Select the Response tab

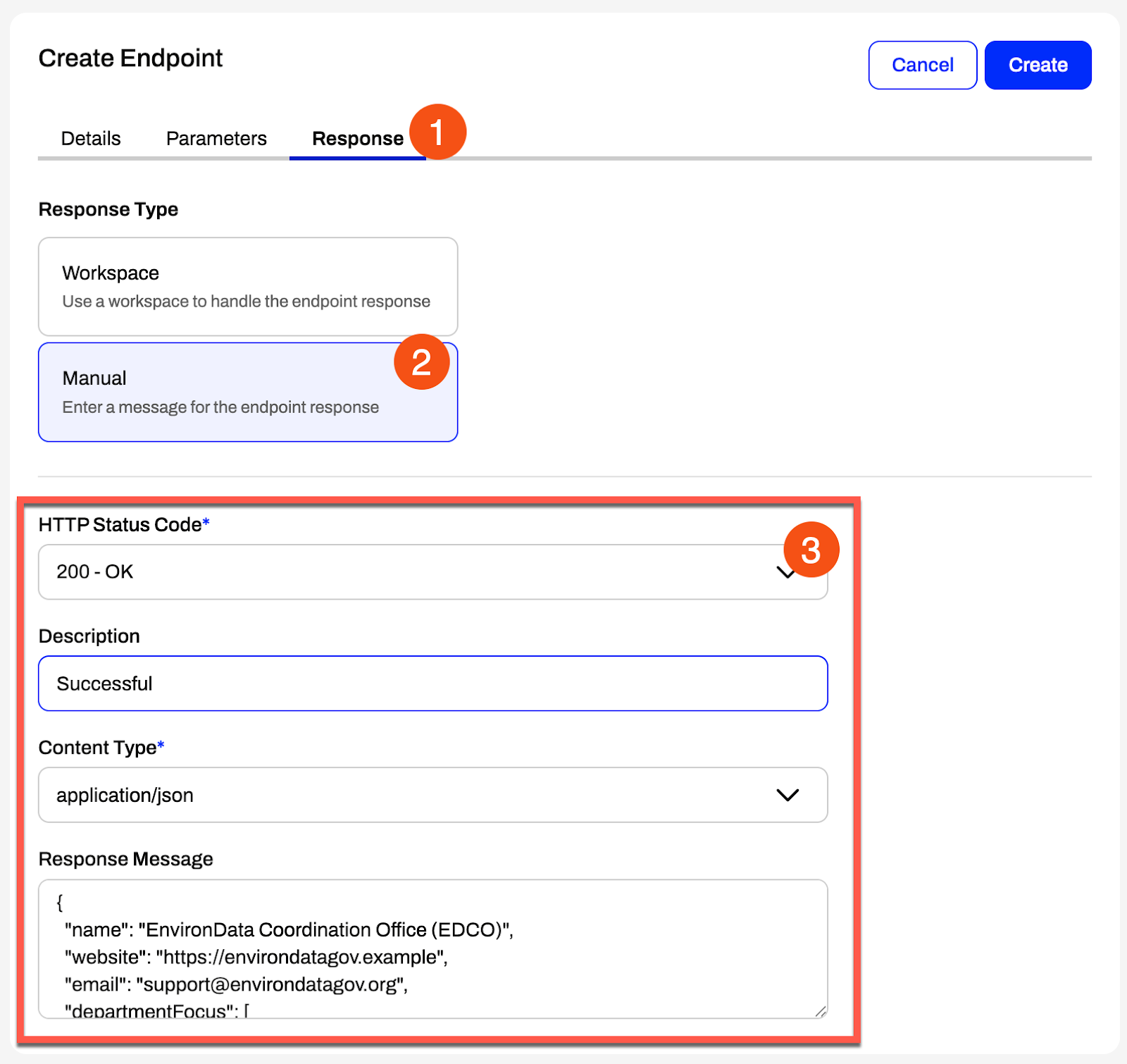[x=358, y=139]
